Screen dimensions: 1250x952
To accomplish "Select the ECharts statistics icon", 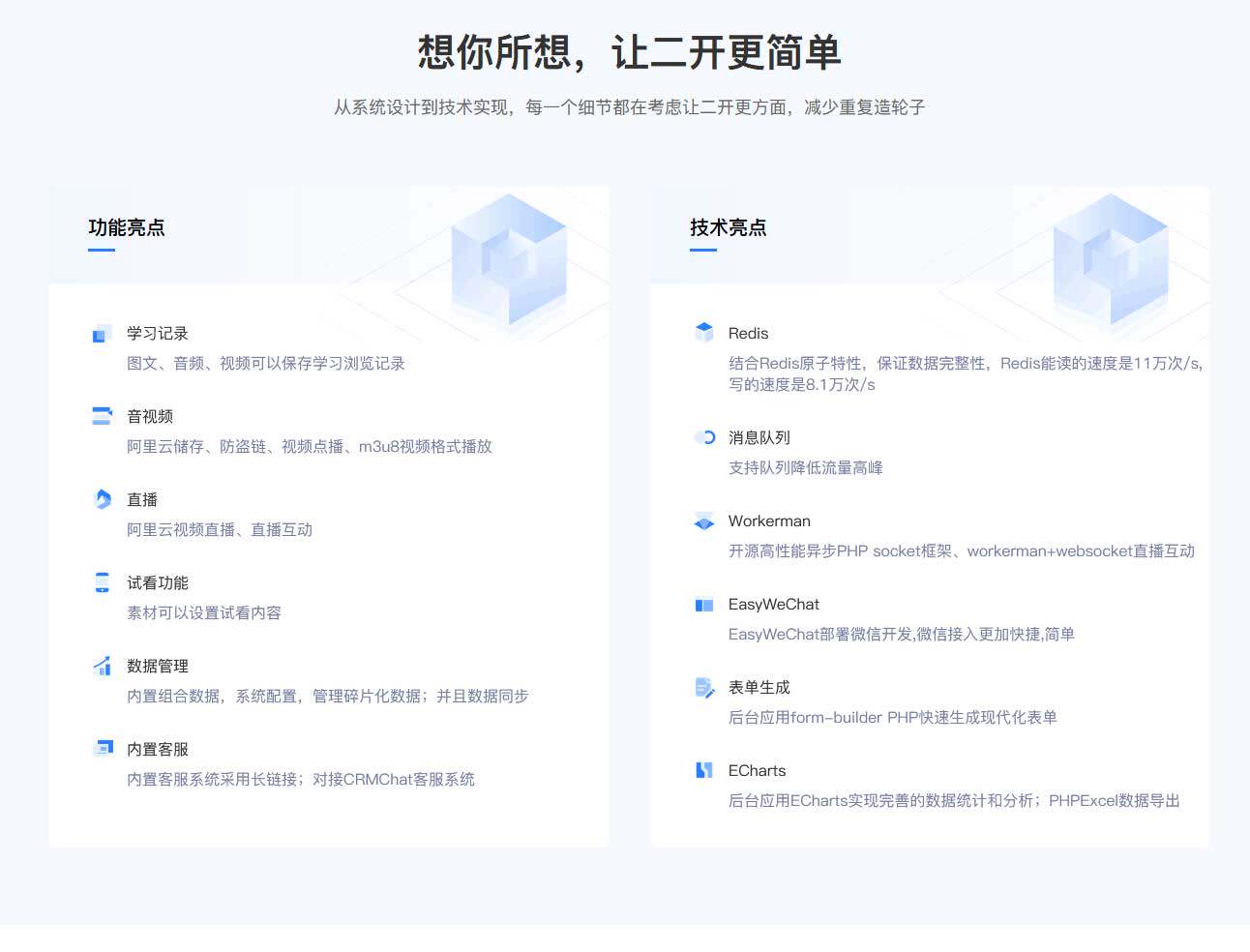I will 704,771.
